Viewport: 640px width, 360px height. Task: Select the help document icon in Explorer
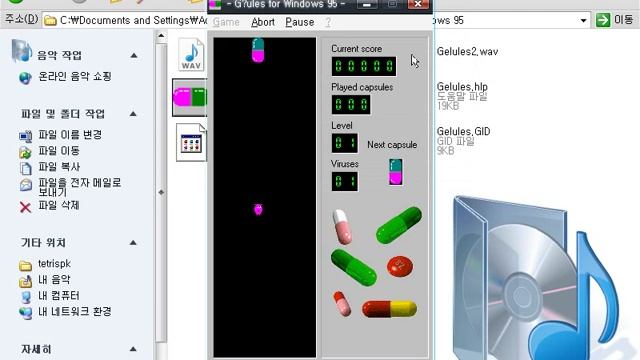click(191, 142)
